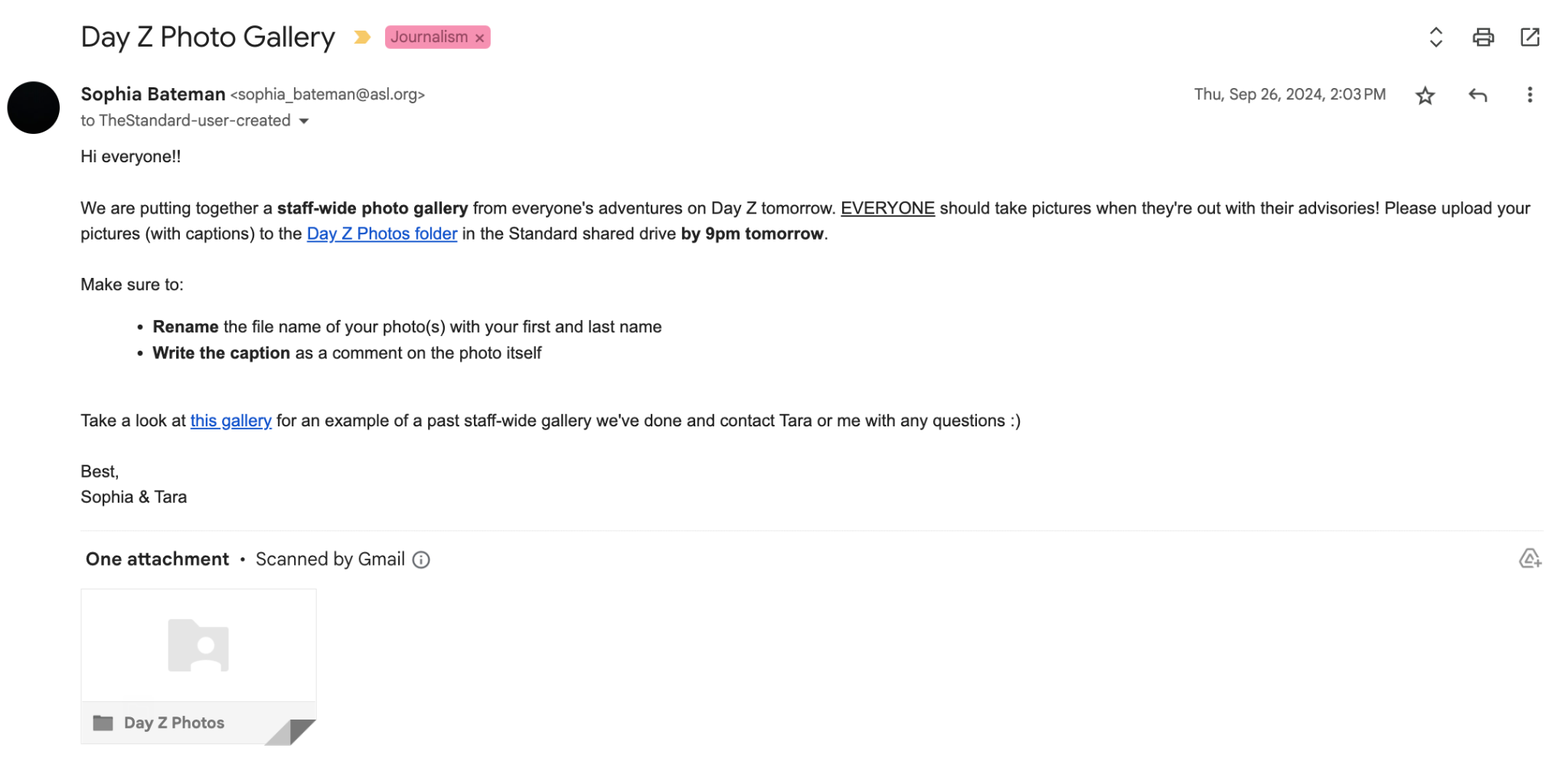
Task: Click the email date Thu, Sep 26, 2024
Action: tap(1289, 94)
